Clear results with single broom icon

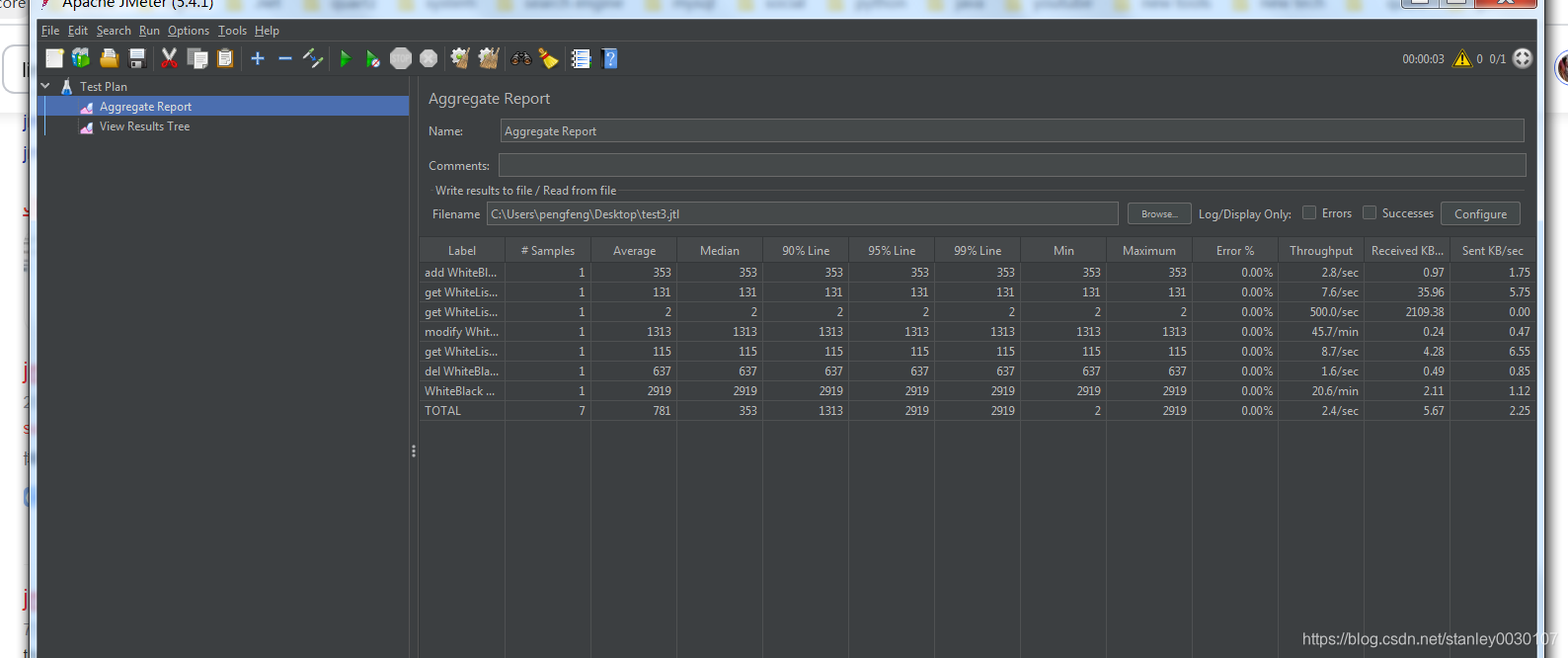460,59
